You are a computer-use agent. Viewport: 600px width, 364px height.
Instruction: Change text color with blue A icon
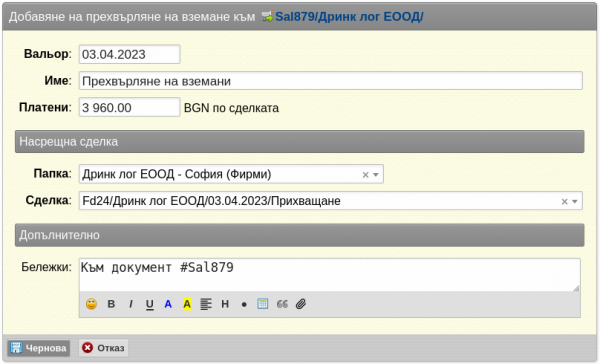pos(168,304)
